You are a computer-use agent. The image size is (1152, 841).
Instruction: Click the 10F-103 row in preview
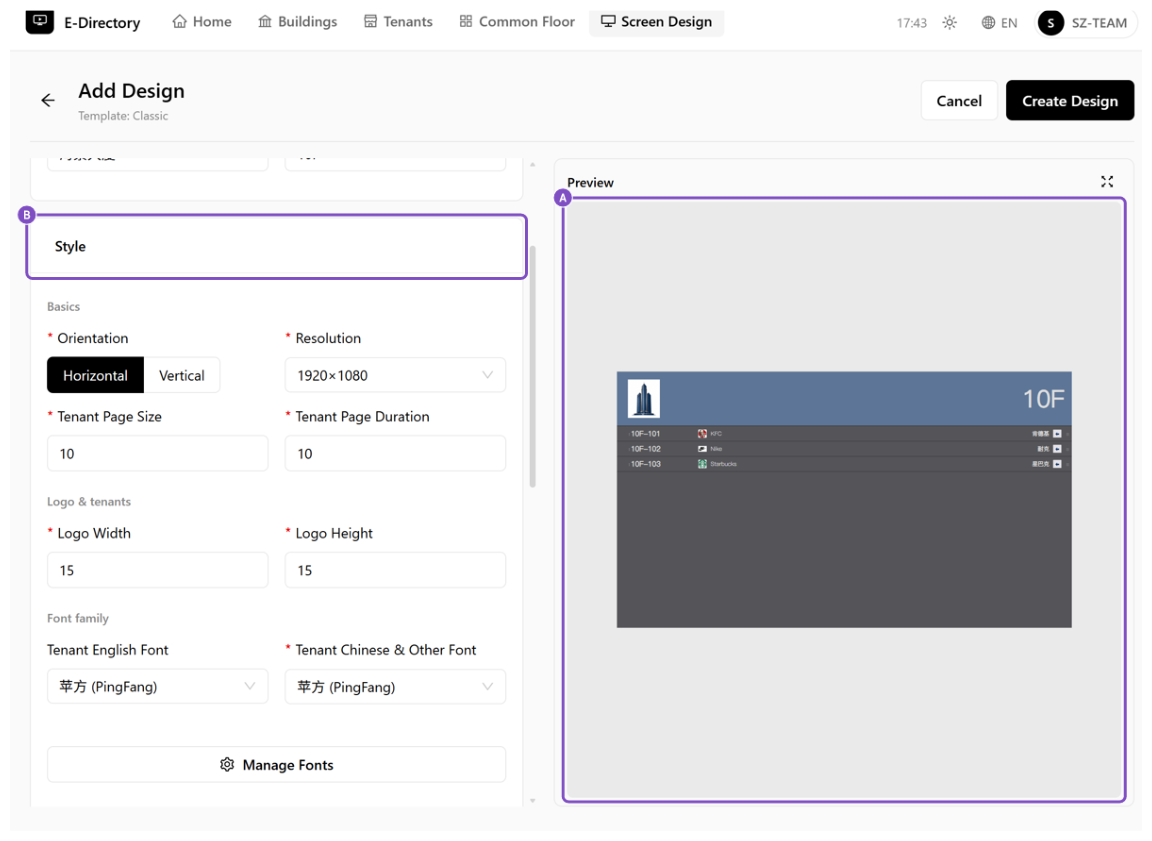844,464
